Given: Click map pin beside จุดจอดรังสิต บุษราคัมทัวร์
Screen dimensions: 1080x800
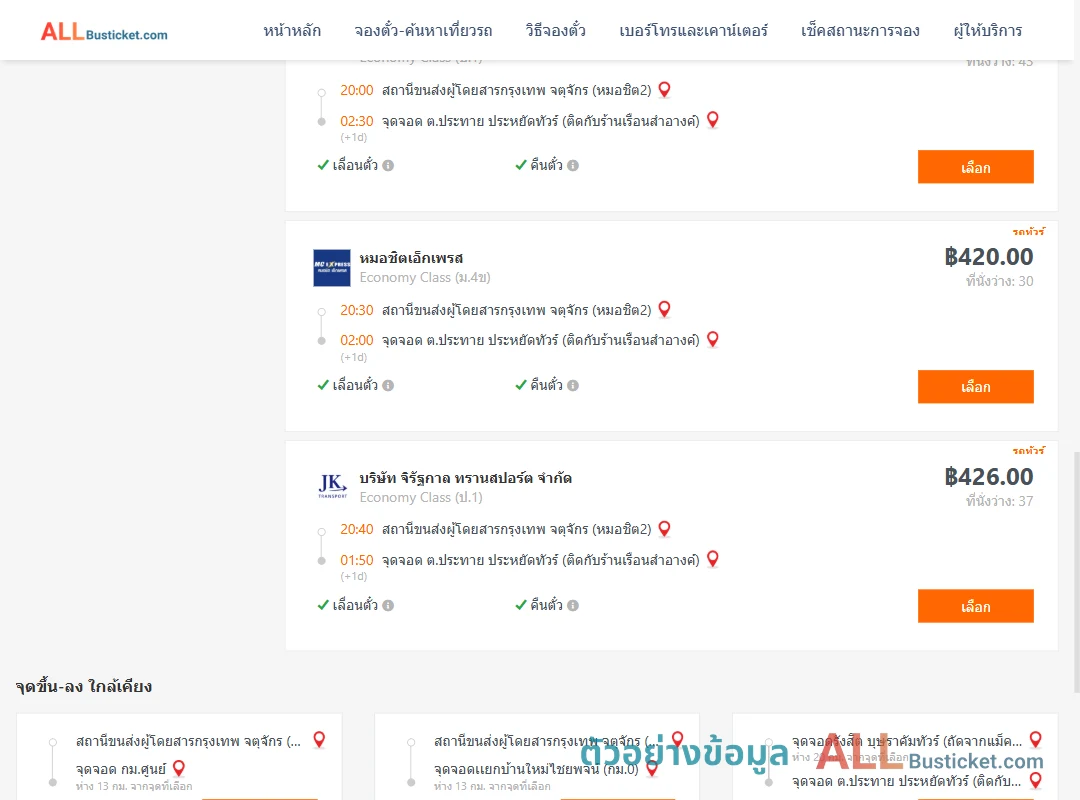Looking at the screenshot, I should tap(1036, 739).
